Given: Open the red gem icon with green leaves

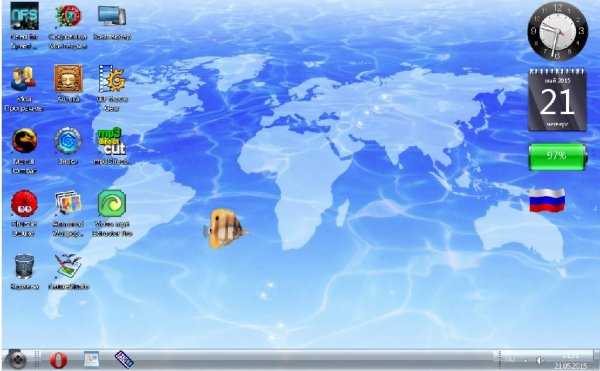Looking at the screenshot, I should [68, 16].
